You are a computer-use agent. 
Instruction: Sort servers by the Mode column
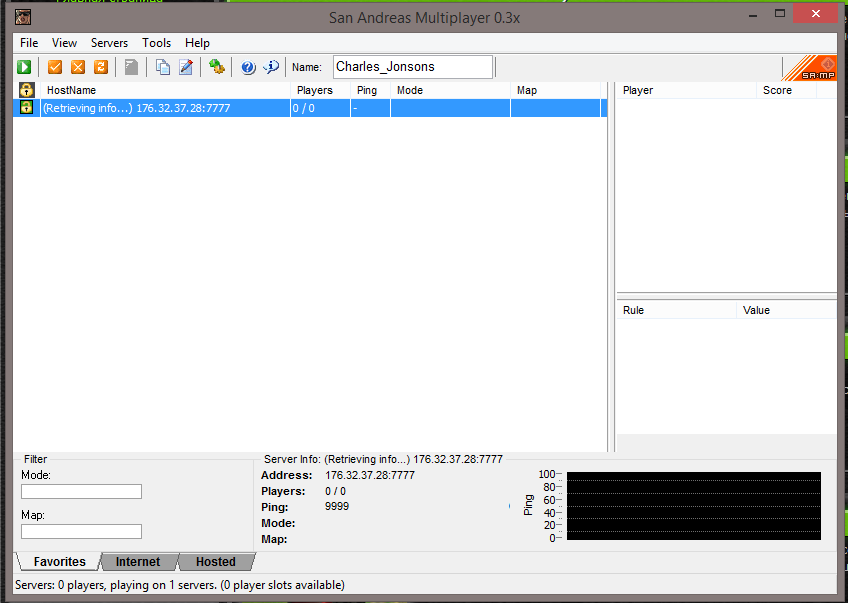(450, 90)
